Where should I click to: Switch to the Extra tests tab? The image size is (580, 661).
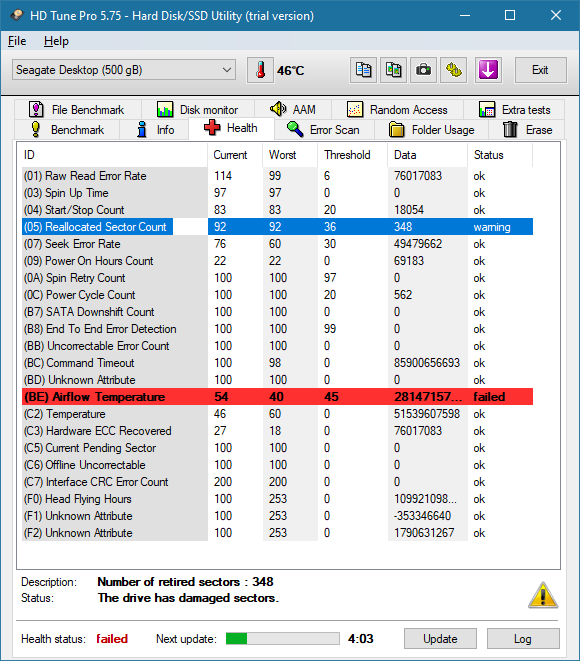coord(514,110)
